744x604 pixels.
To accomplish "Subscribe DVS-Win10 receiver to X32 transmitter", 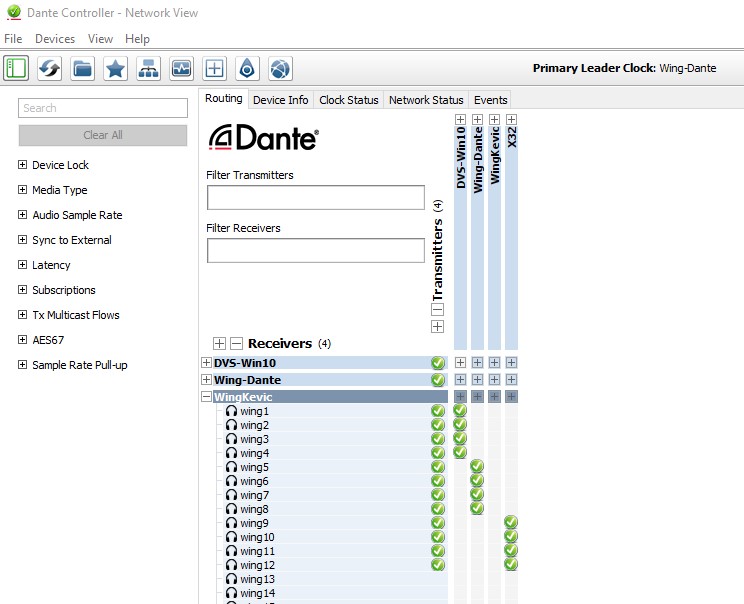I will (x=512, y=362).
